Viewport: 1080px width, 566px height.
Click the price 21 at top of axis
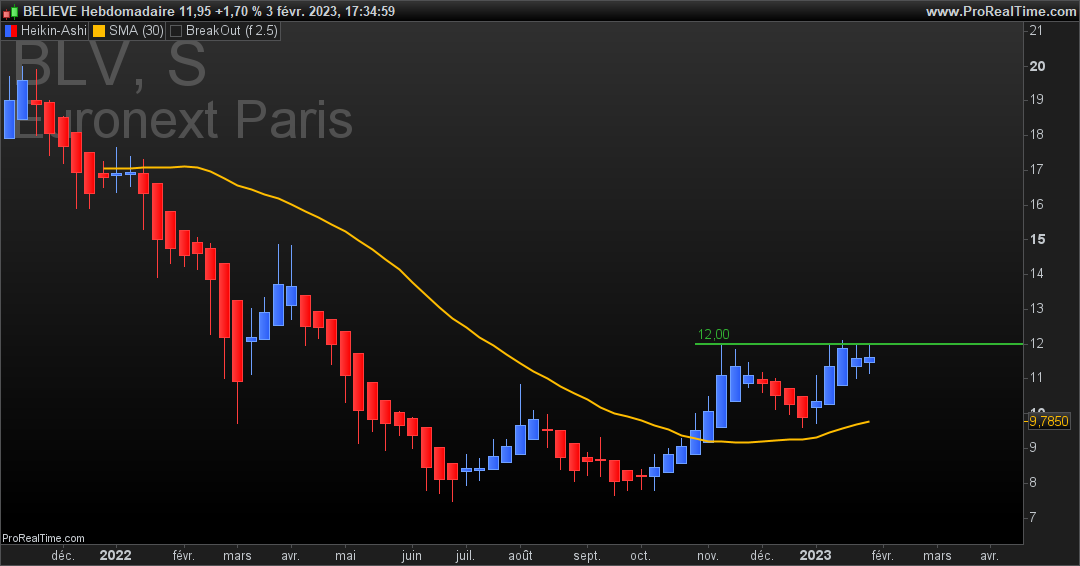point(1036,30)
